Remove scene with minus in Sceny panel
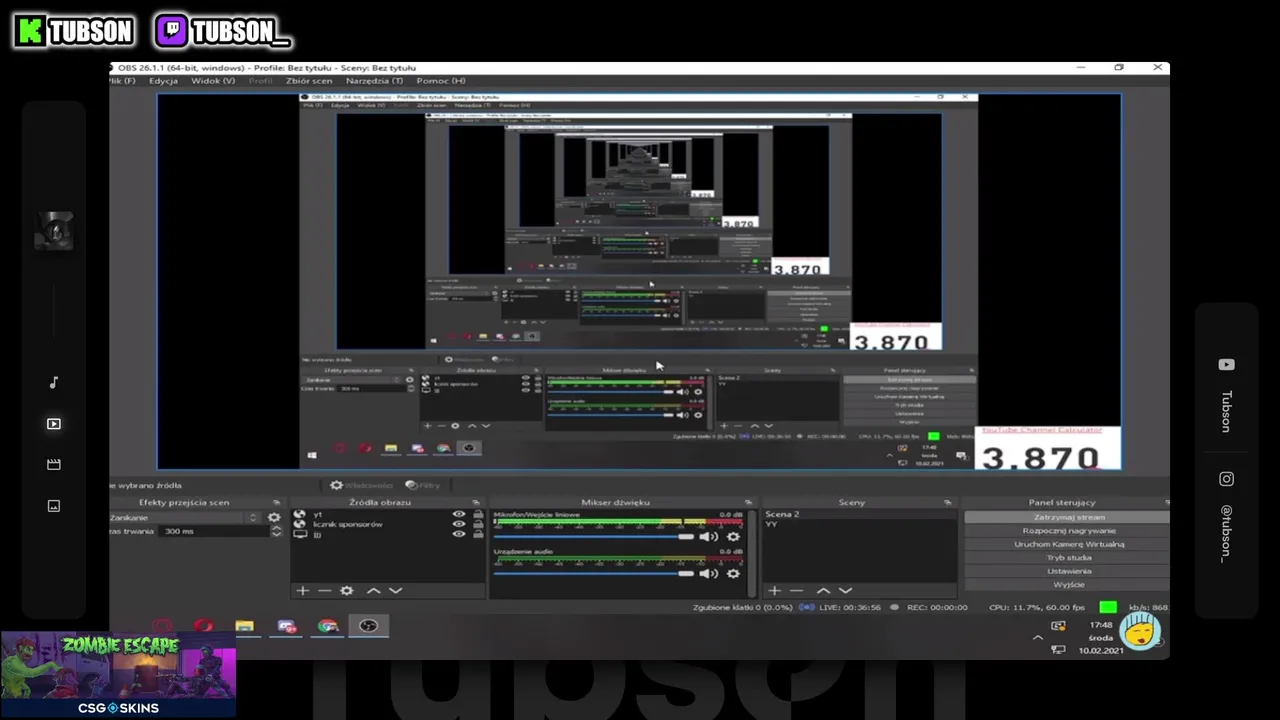The image size is (1280, 720). [x=796, y=591]
